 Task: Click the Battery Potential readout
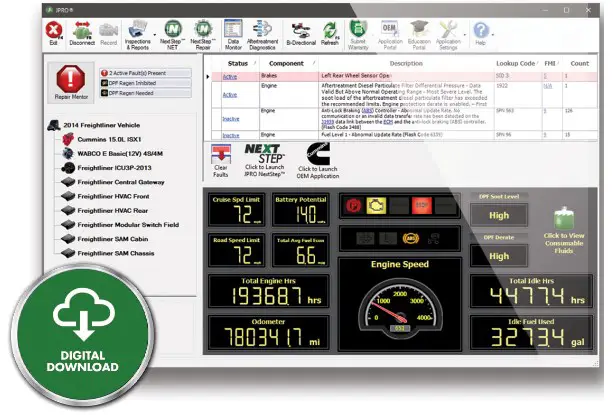coord(300,210)
